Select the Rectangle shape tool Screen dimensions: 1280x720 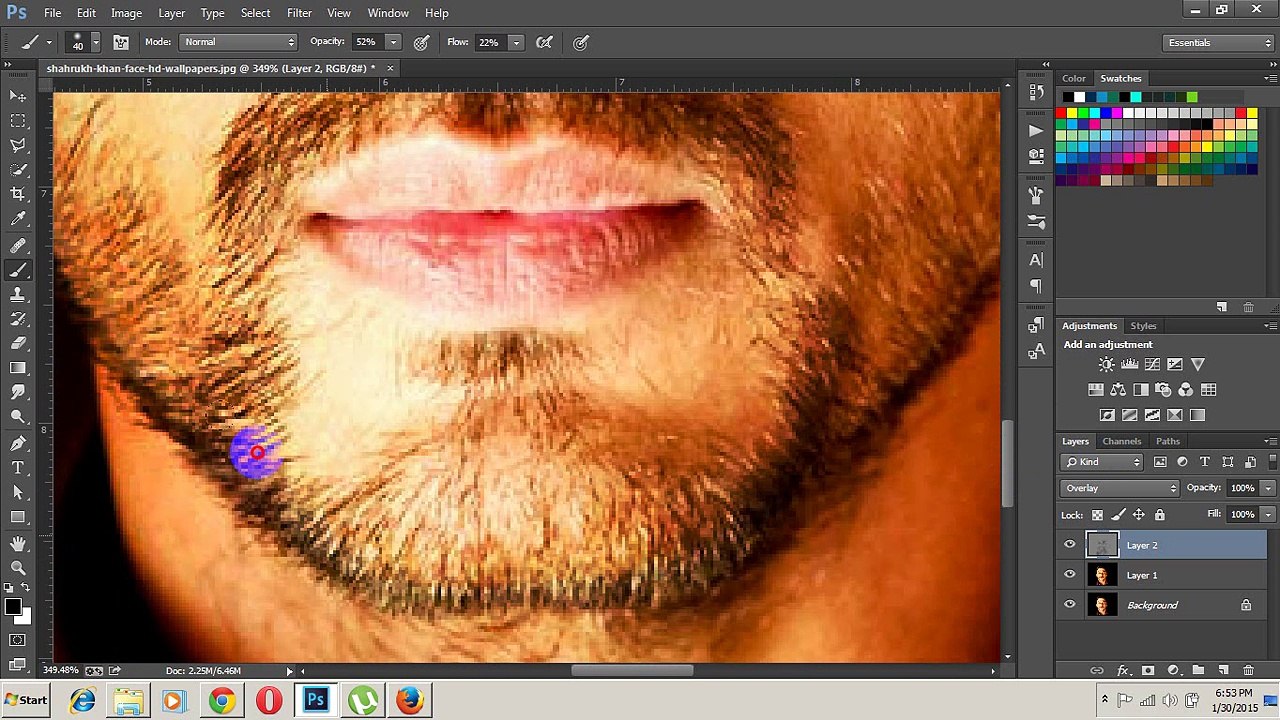pyautogui.click(x=18, y=517)
